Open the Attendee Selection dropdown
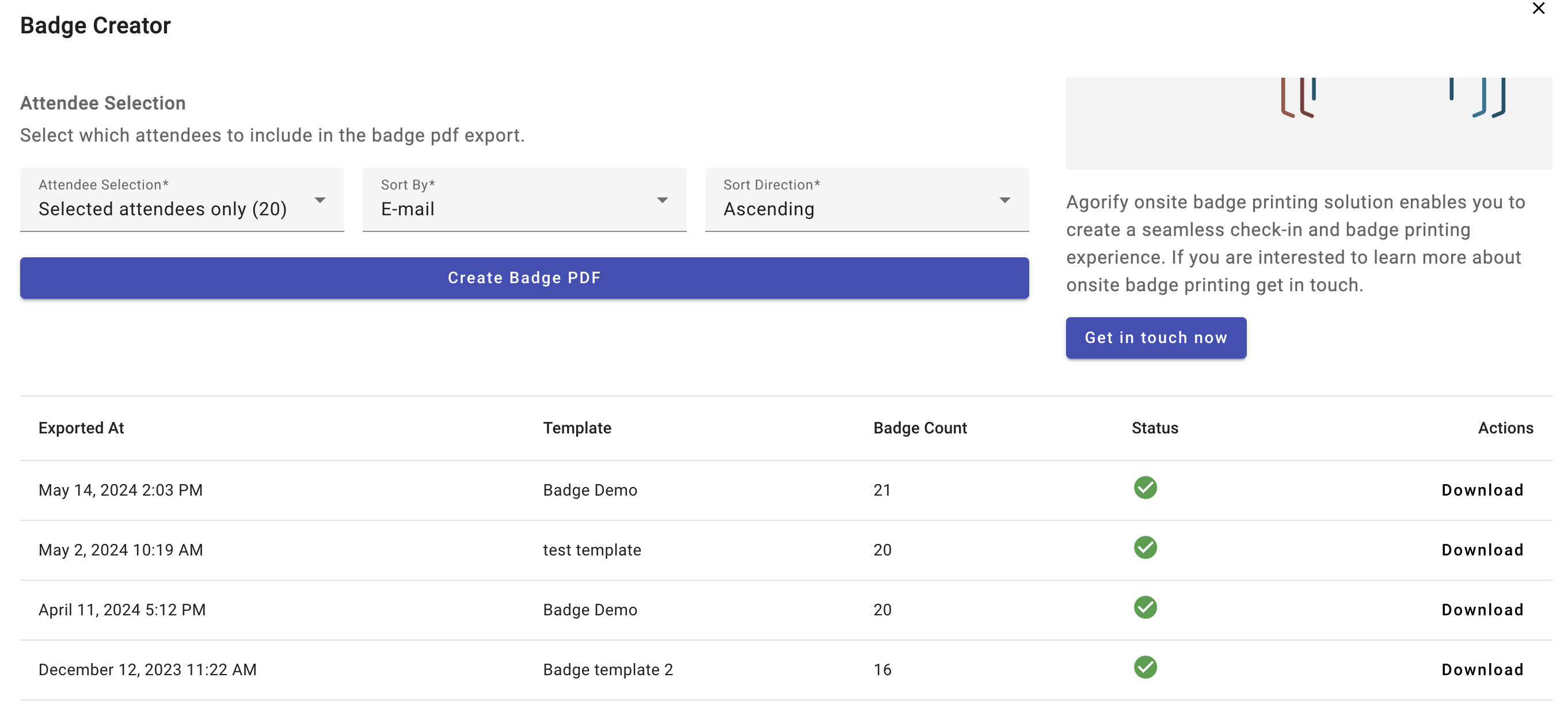The image size is (1568, 708). [181, 200]
